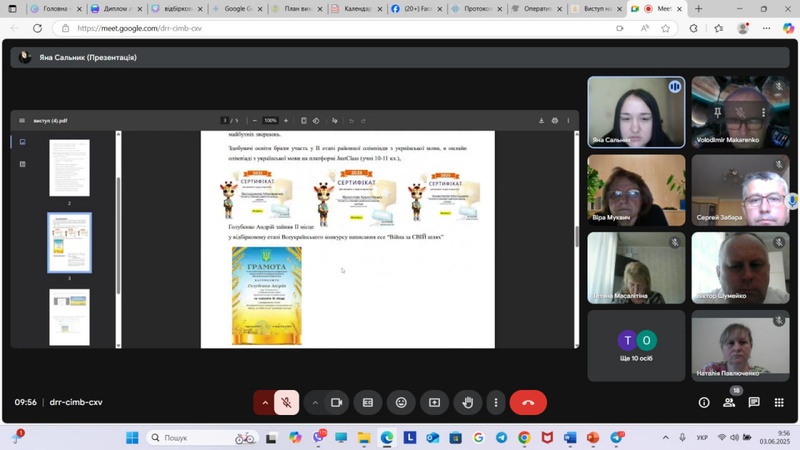Viewport: 800px width, 450px height.
Task: Open the emoji reactions panel
Action: pyautogui.click(x=401, y=402)
